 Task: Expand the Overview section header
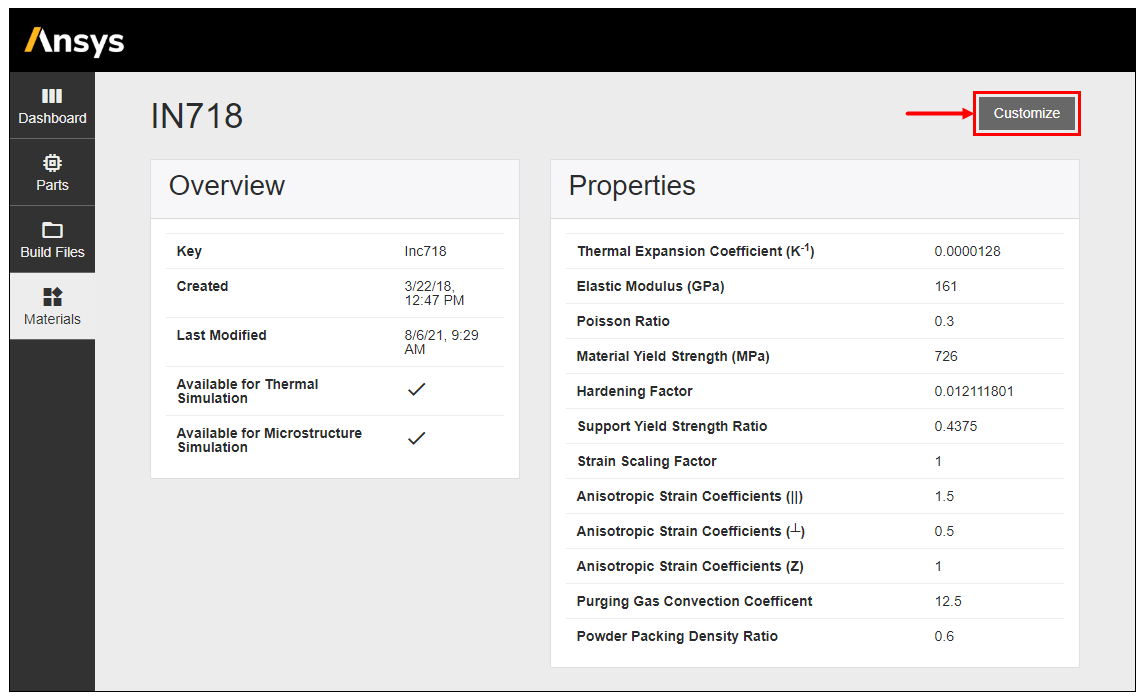tap(227, 186)
